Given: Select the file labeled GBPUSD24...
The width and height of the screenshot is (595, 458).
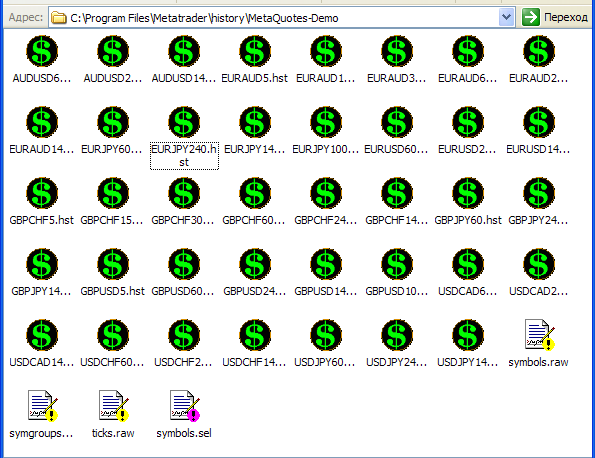Looking at the screenshot, I should [x=255, y=291].
